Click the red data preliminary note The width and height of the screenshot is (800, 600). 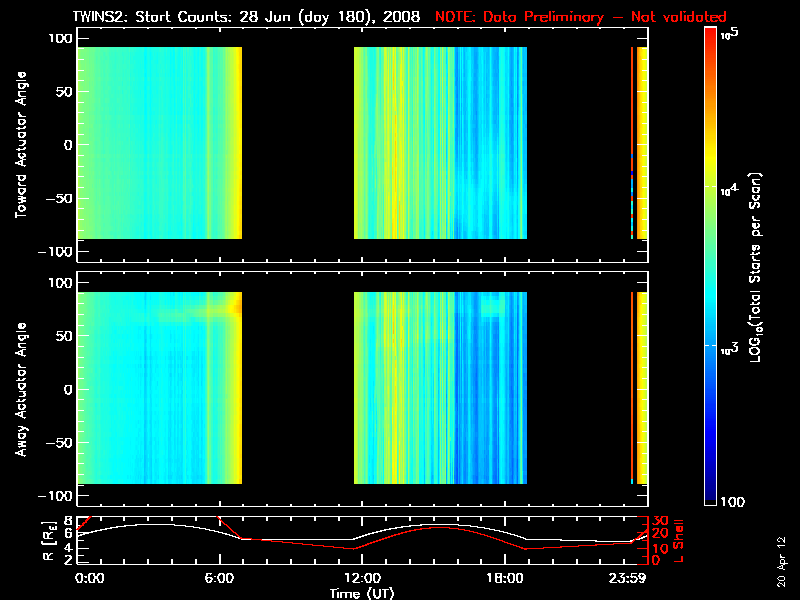pyautogui.click(x=580, y=17)
